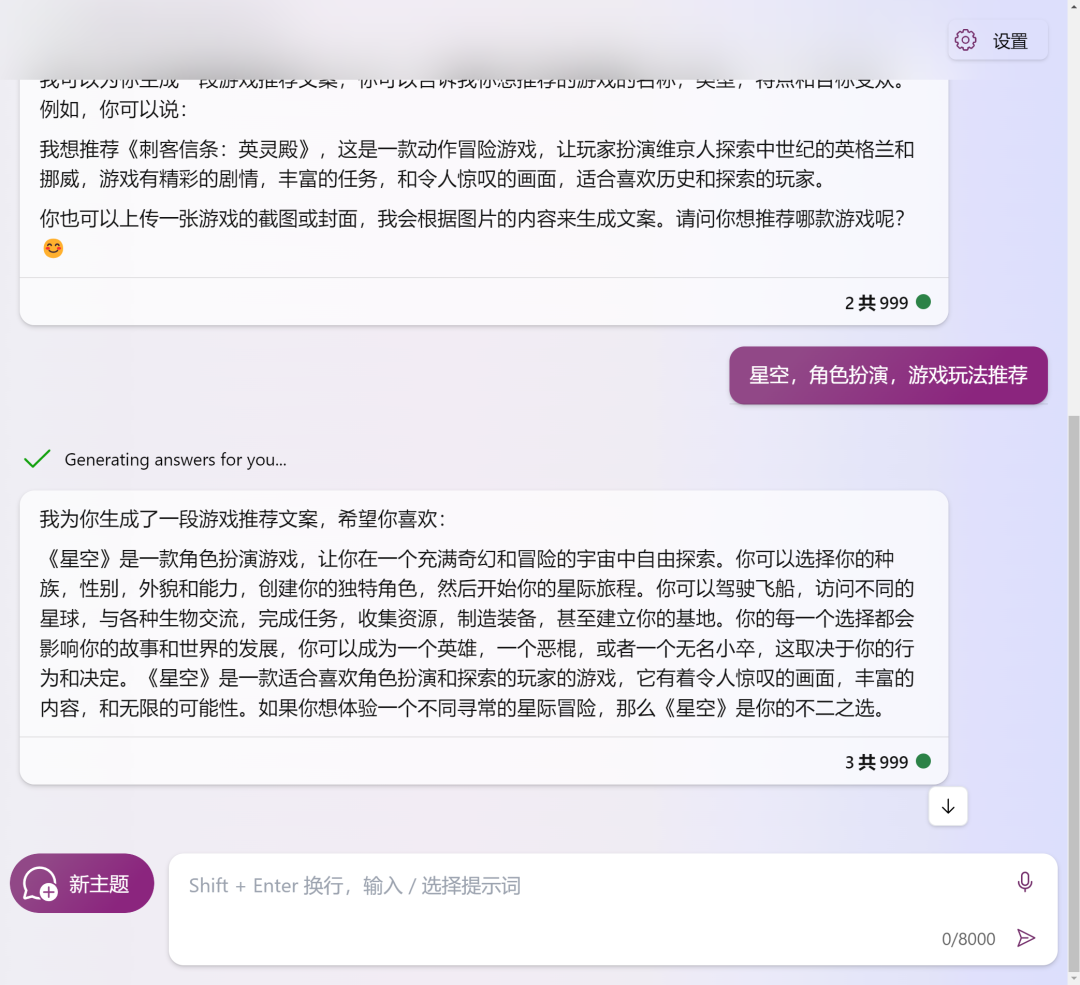Click the text 例如，你可以说：
This screenshot has height=985, width=1080.
click(x=114, y=110)
